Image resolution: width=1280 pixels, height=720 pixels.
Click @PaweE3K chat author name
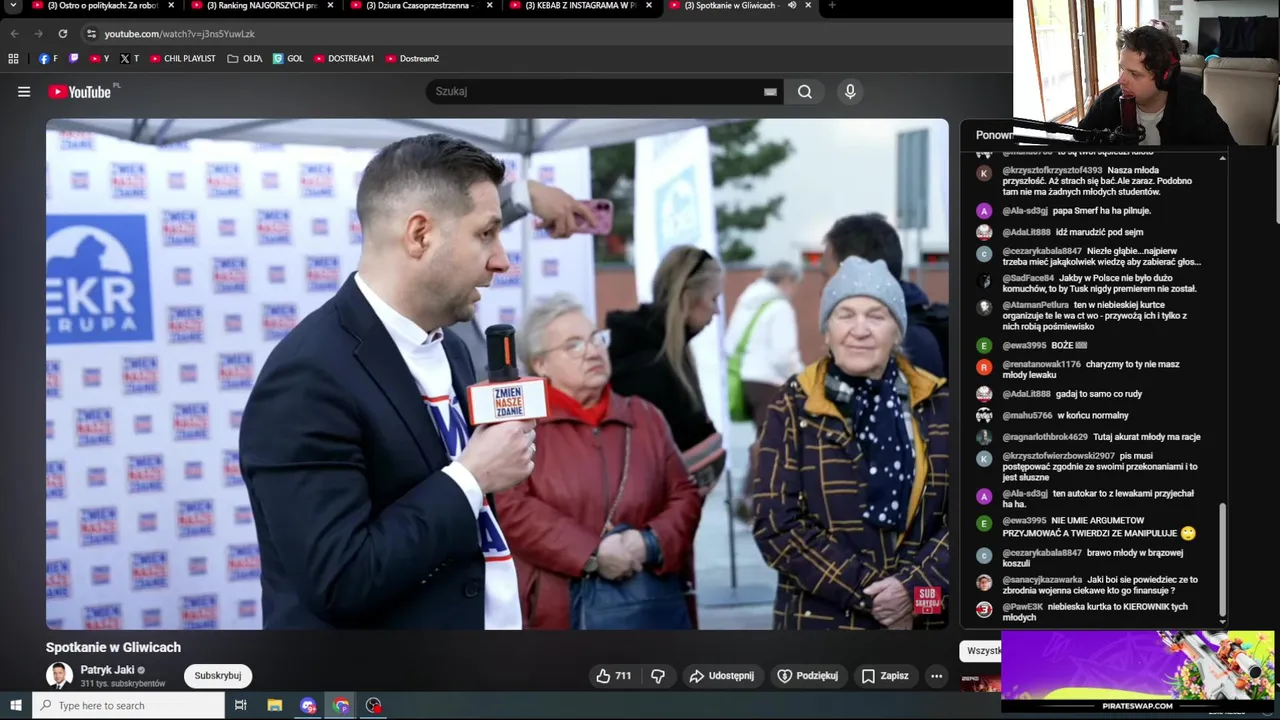coord(1023,607)
